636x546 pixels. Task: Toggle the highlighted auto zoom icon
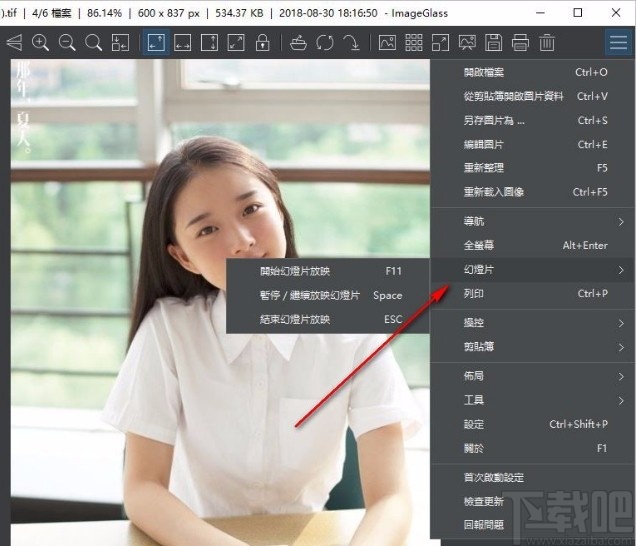click(156, 43)
